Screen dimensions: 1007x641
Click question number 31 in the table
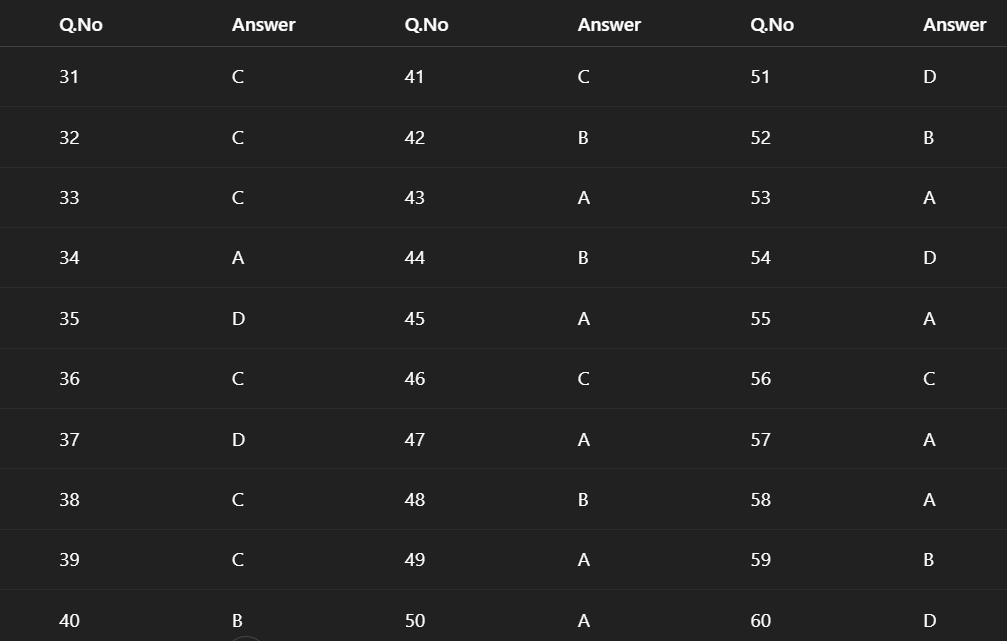click(x=69, y=77)
